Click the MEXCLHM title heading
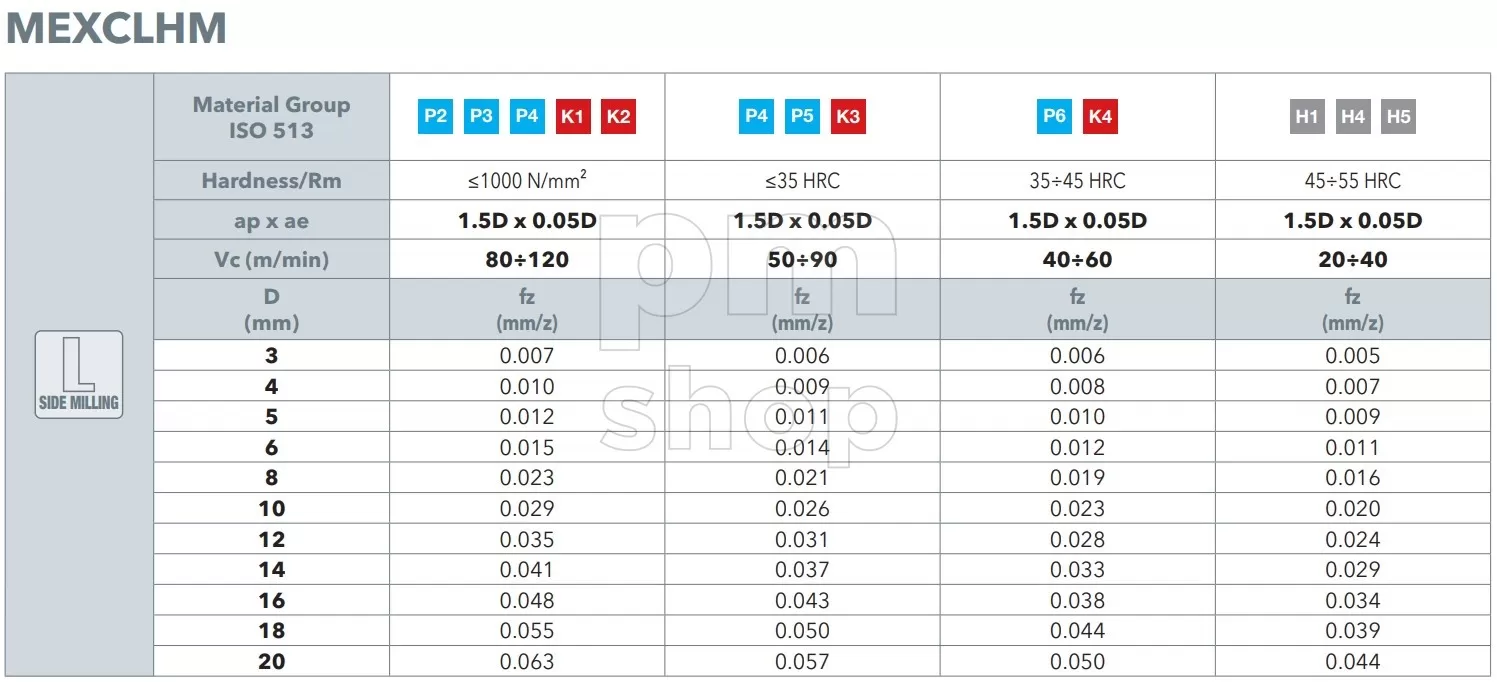Screen dimensions: 1497x682 tap(116, 28)
